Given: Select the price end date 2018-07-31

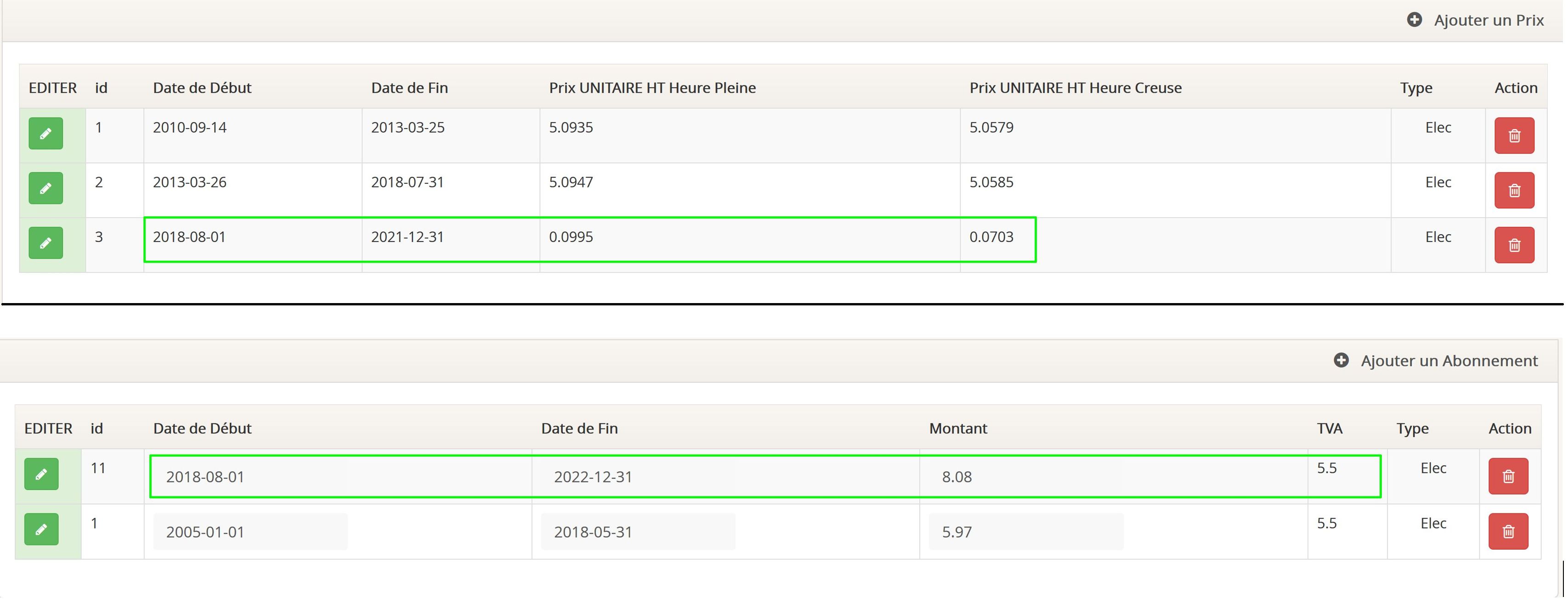Looking at the screenshot, I should tap(408, 182).
